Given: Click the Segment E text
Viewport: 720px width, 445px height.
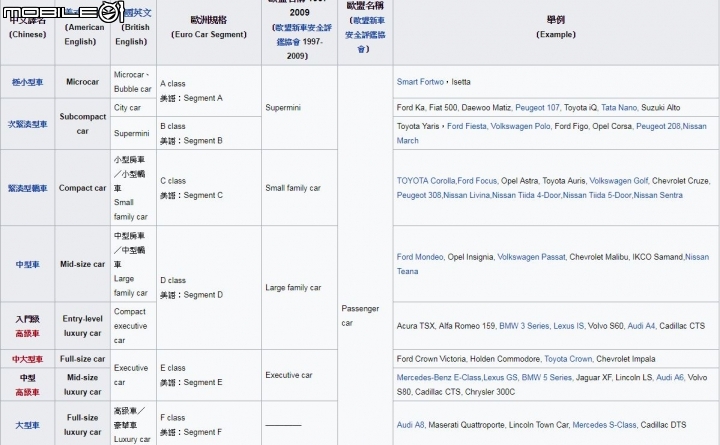Looking at the screenshot, I should click(x=203, y=382).
